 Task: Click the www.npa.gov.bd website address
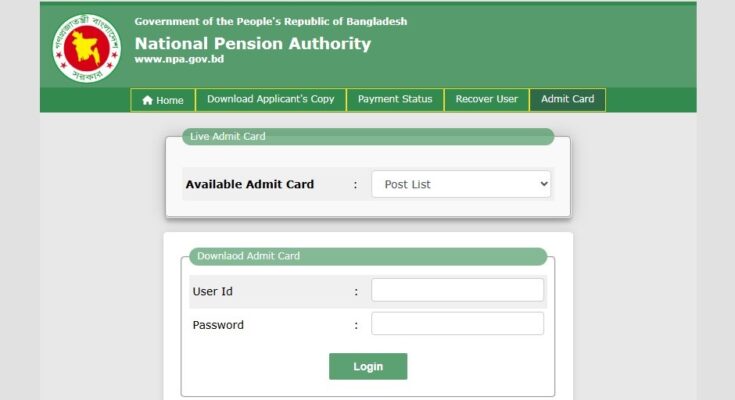click(x=179, y=59)
